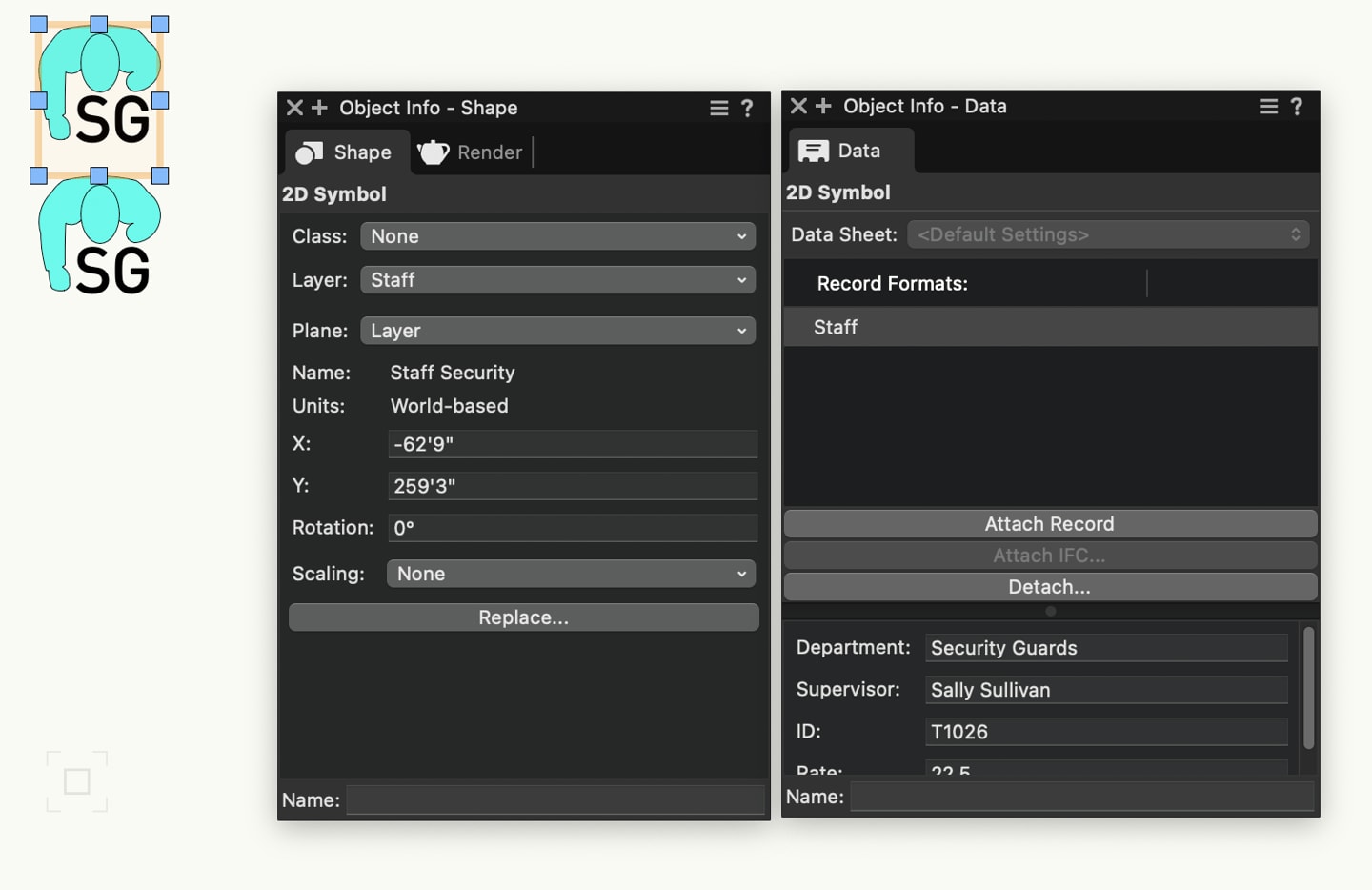
Task: Click the Staff Security symbol name text
Action: click(x=453, y=373)
